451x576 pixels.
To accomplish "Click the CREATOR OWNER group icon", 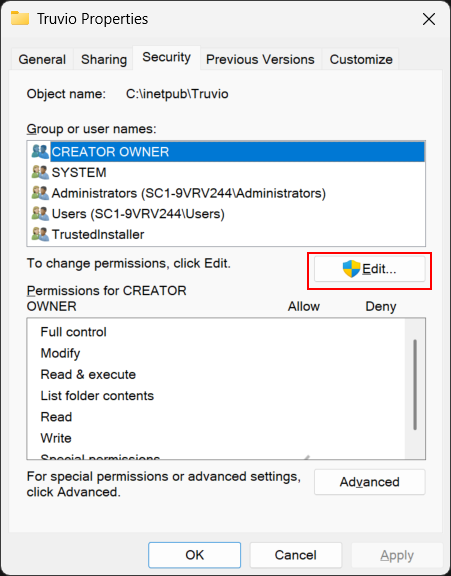I will point(40,151).
